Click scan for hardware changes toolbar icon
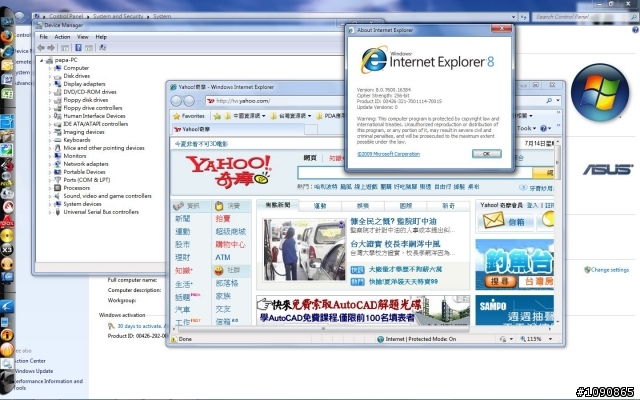This screenshot has height=400, width=640. (x=102, y=48)
